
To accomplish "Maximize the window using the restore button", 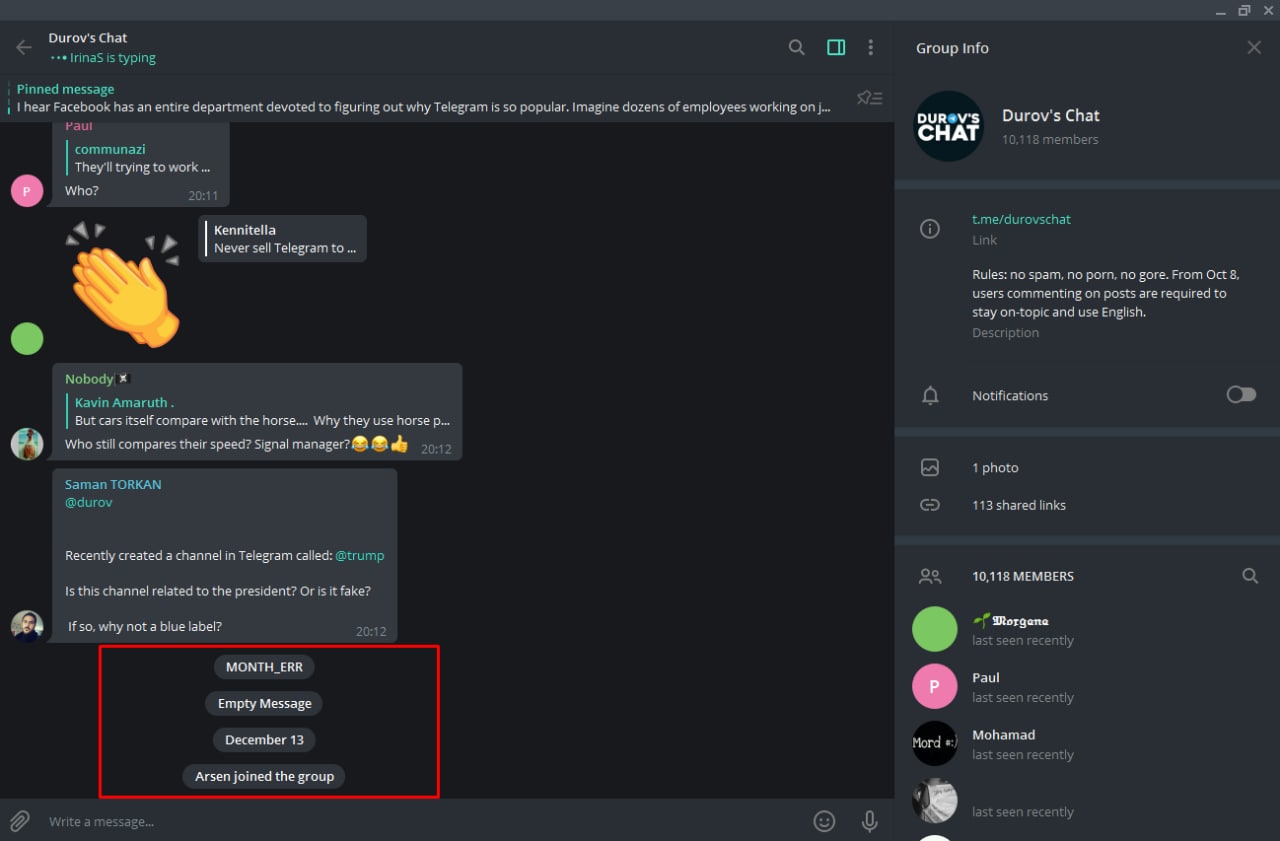I will click(x=1244, y=10).
